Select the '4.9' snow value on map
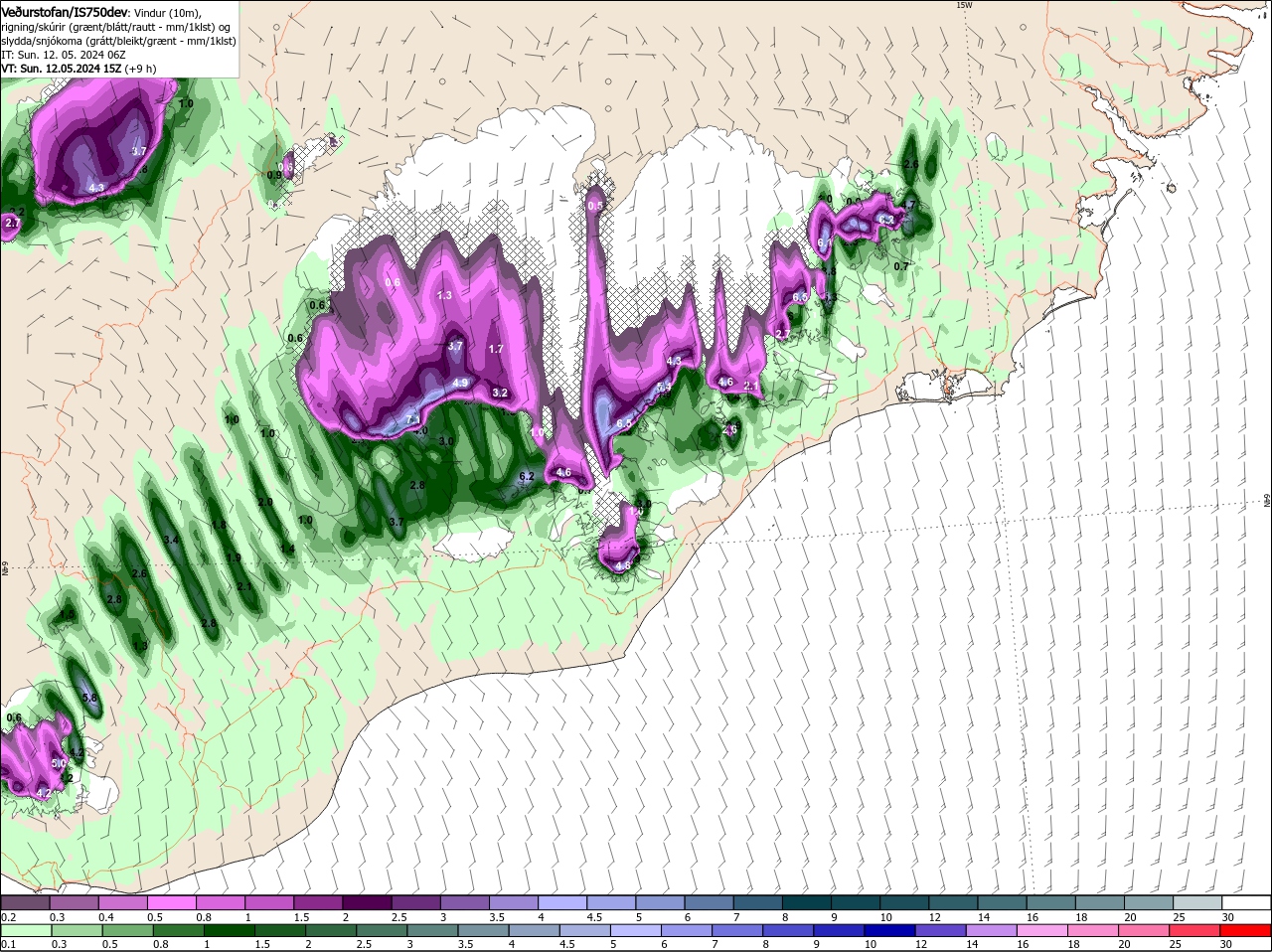Image resolution: width=1272 pixels, height=952 pixels. pyautogui.click(x=460, y=383)
